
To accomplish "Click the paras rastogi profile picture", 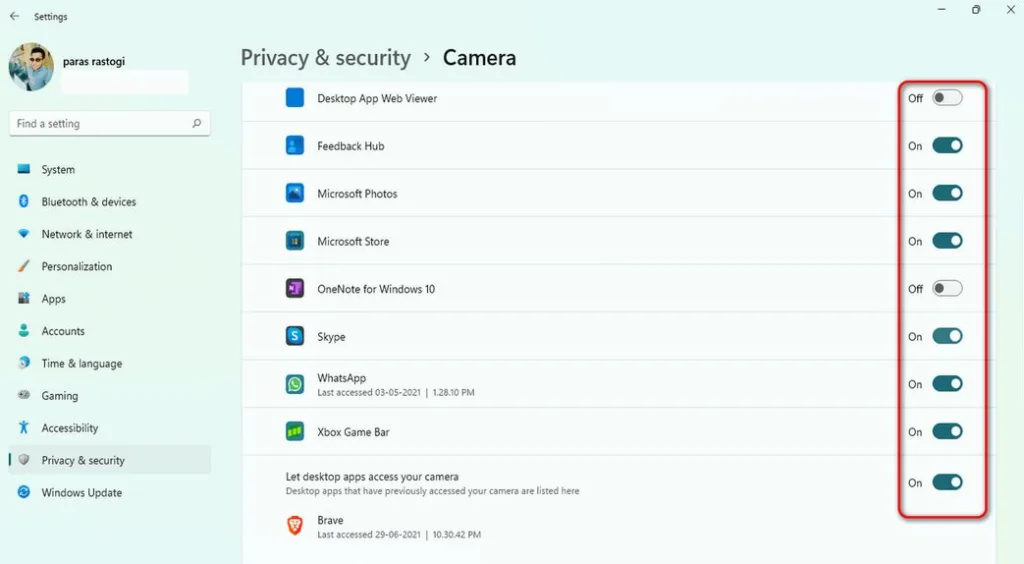I will [31, 67].
